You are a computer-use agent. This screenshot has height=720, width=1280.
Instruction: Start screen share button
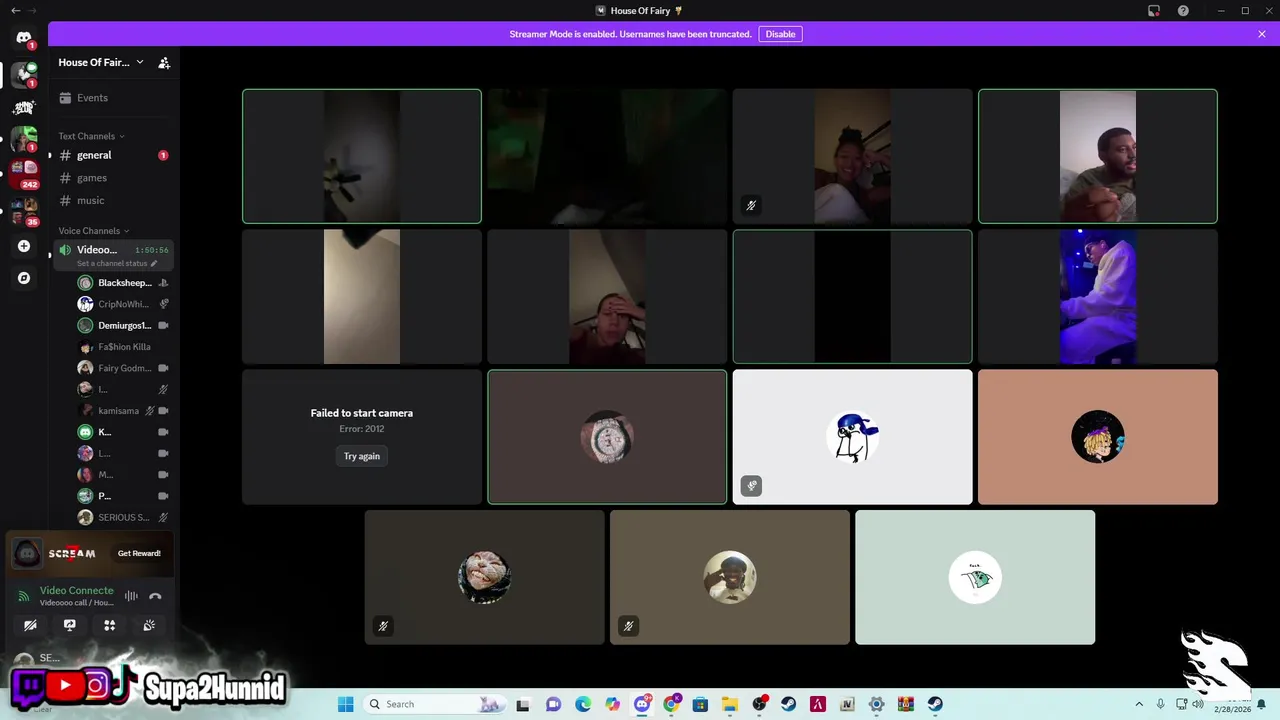(x=70, y=625)
